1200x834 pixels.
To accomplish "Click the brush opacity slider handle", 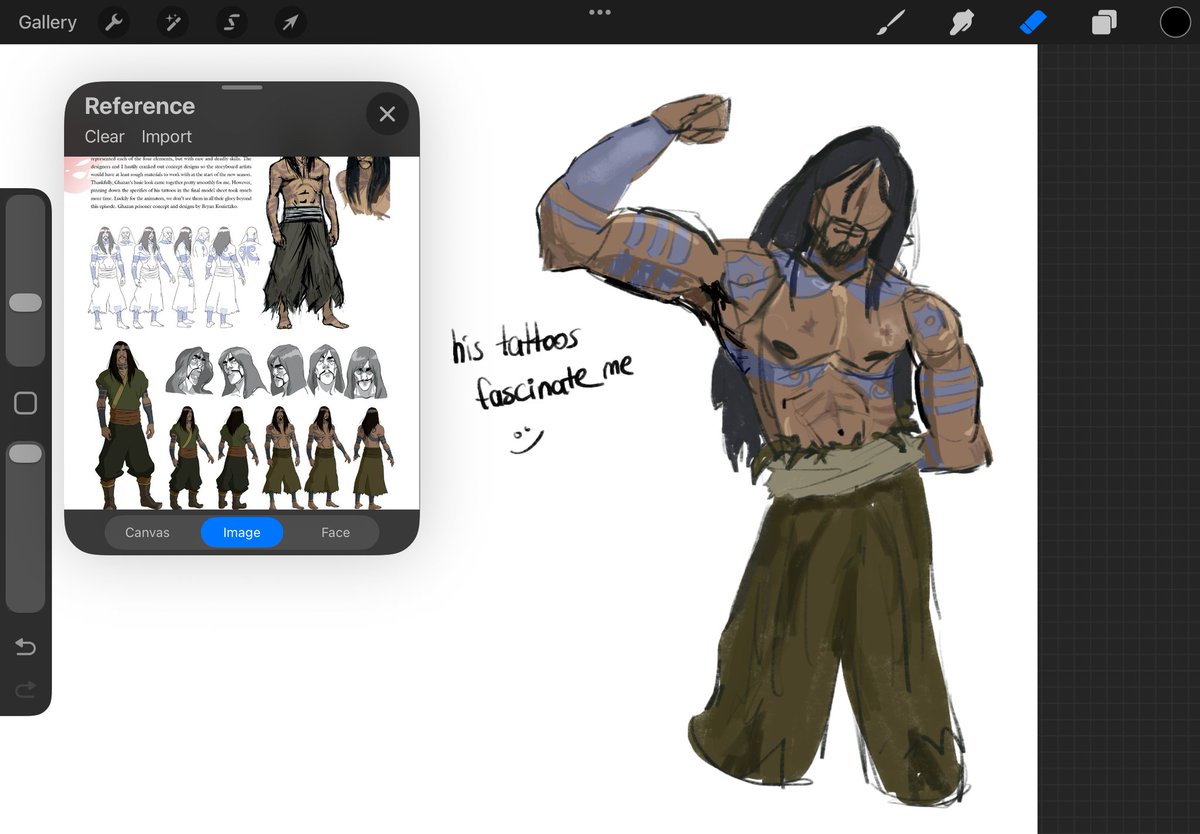I will pos(25,454).
